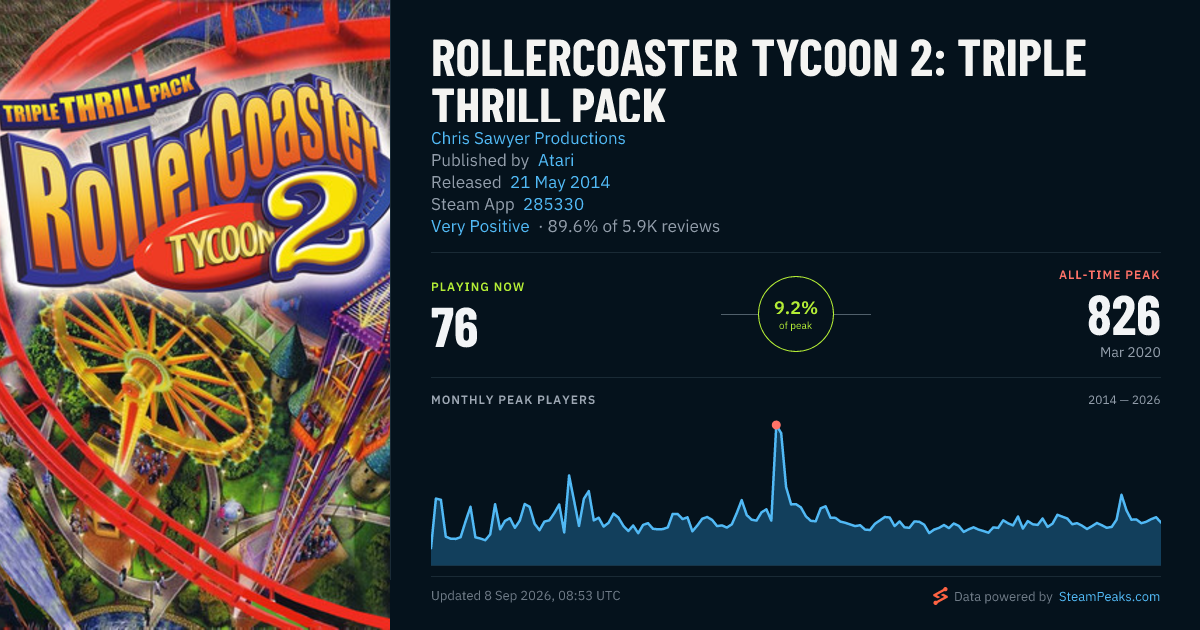The height and width of the screenshot is (630, 1200).
Task: Click the game title heading
Action: point(758,82)
